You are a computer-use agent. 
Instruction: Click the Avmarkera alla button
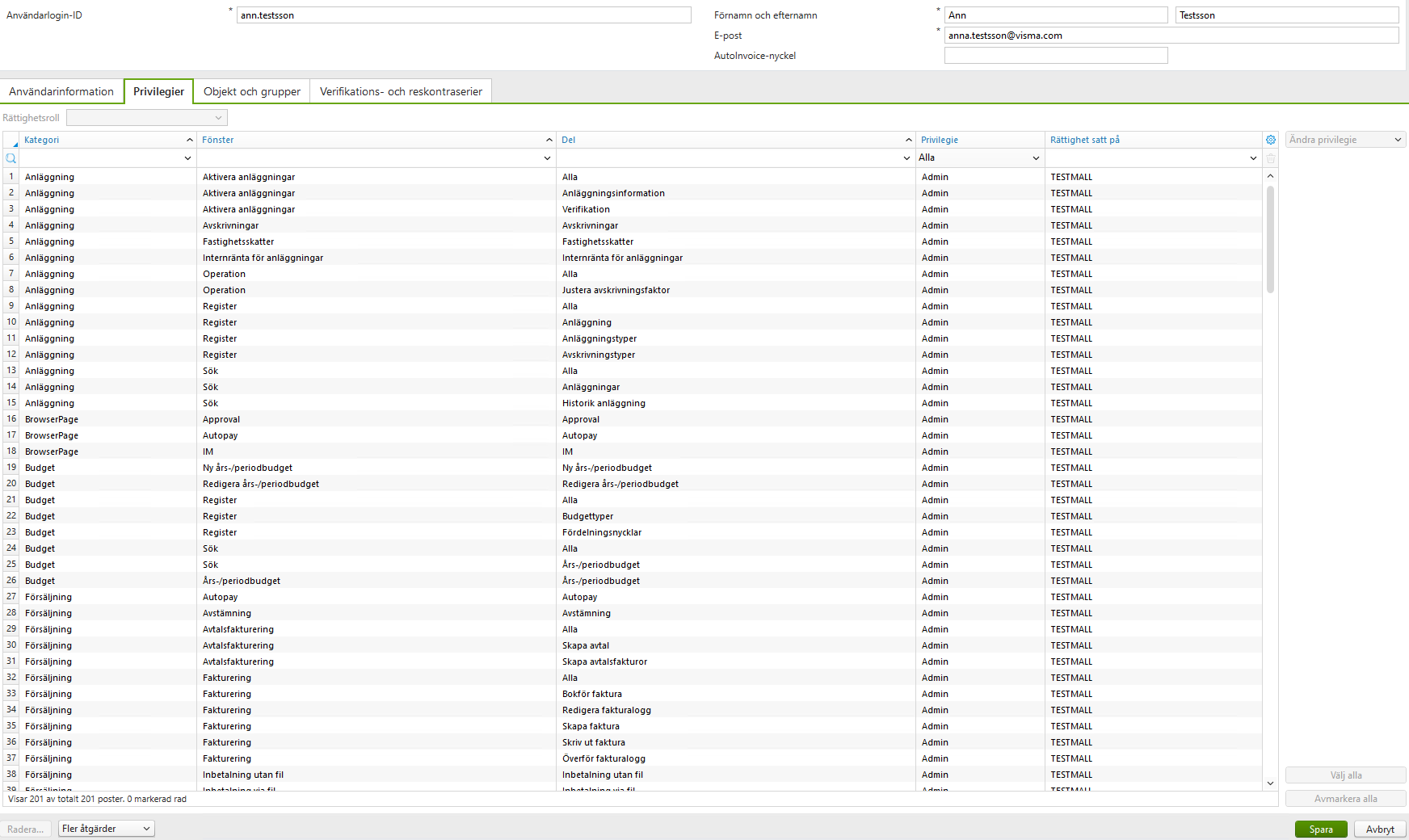1345,798
